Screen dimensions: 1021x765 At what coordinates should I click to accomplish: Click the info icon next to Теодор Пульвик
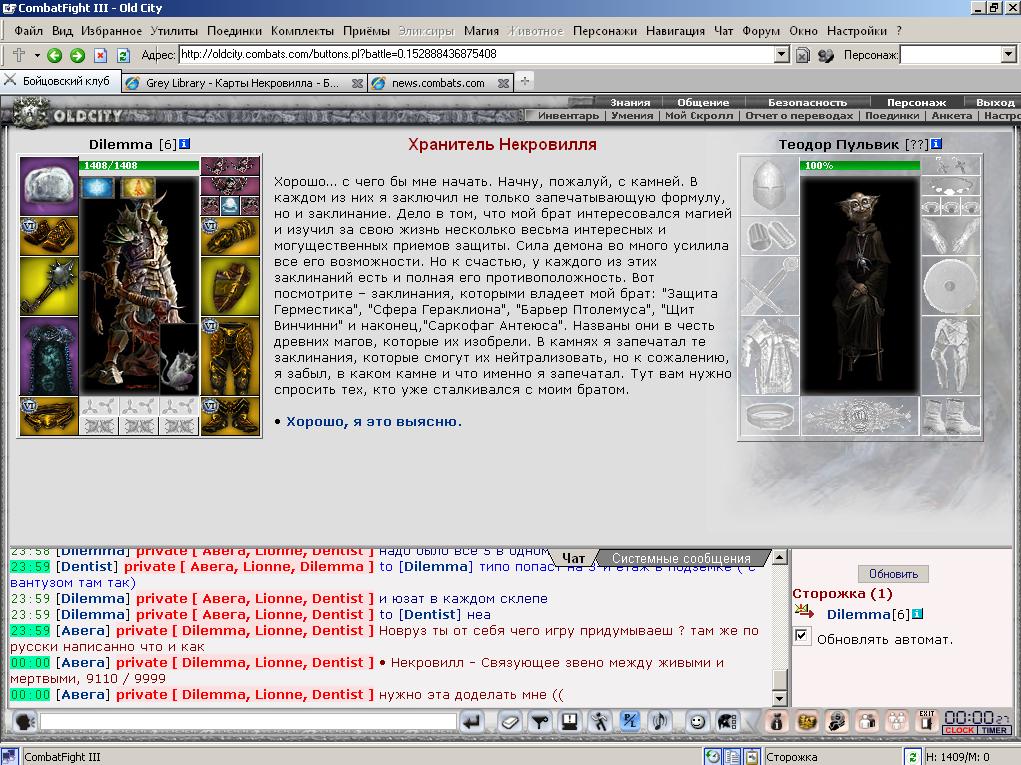click(x=936, y=144)
